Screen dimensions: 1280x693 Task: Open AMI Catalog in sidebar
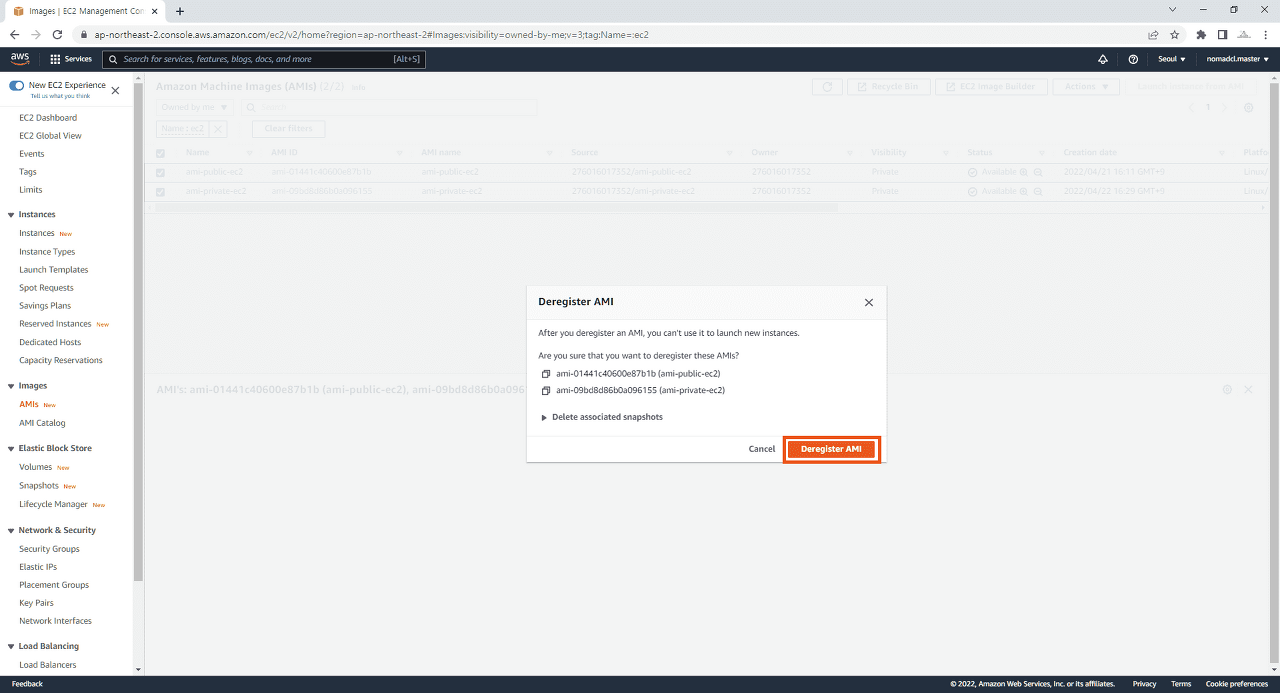coord(42,423)
